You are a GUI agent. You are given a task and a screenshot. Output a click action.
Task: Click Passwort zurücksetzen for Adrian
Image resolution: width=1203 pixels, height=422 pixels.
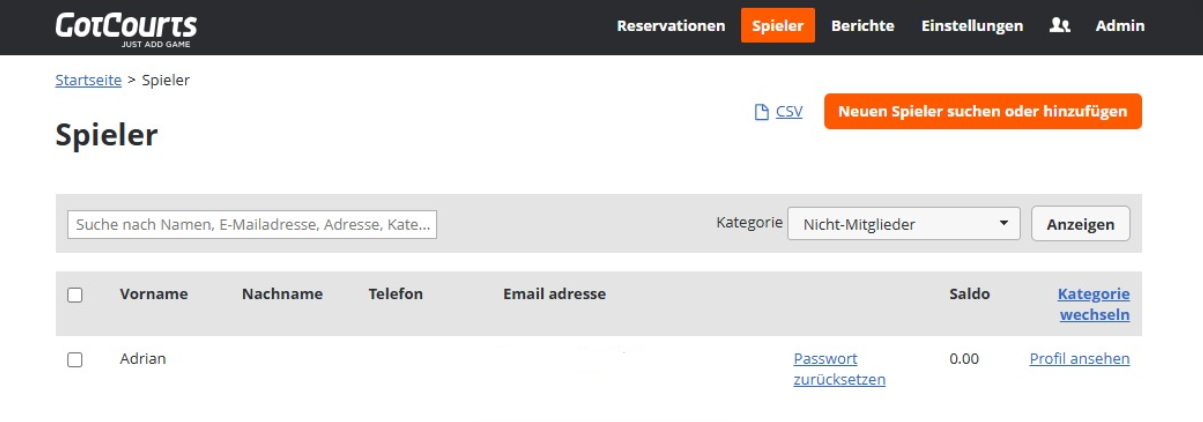click(x=839, y=369)
